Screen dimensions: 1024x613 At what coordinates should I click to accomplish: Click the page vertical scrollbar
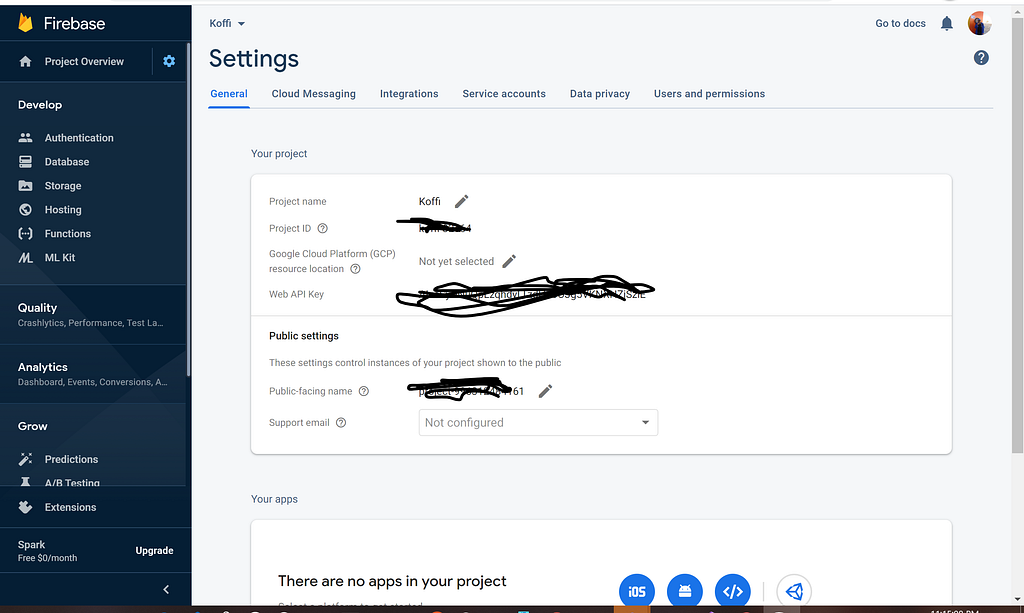[1017, 235]
